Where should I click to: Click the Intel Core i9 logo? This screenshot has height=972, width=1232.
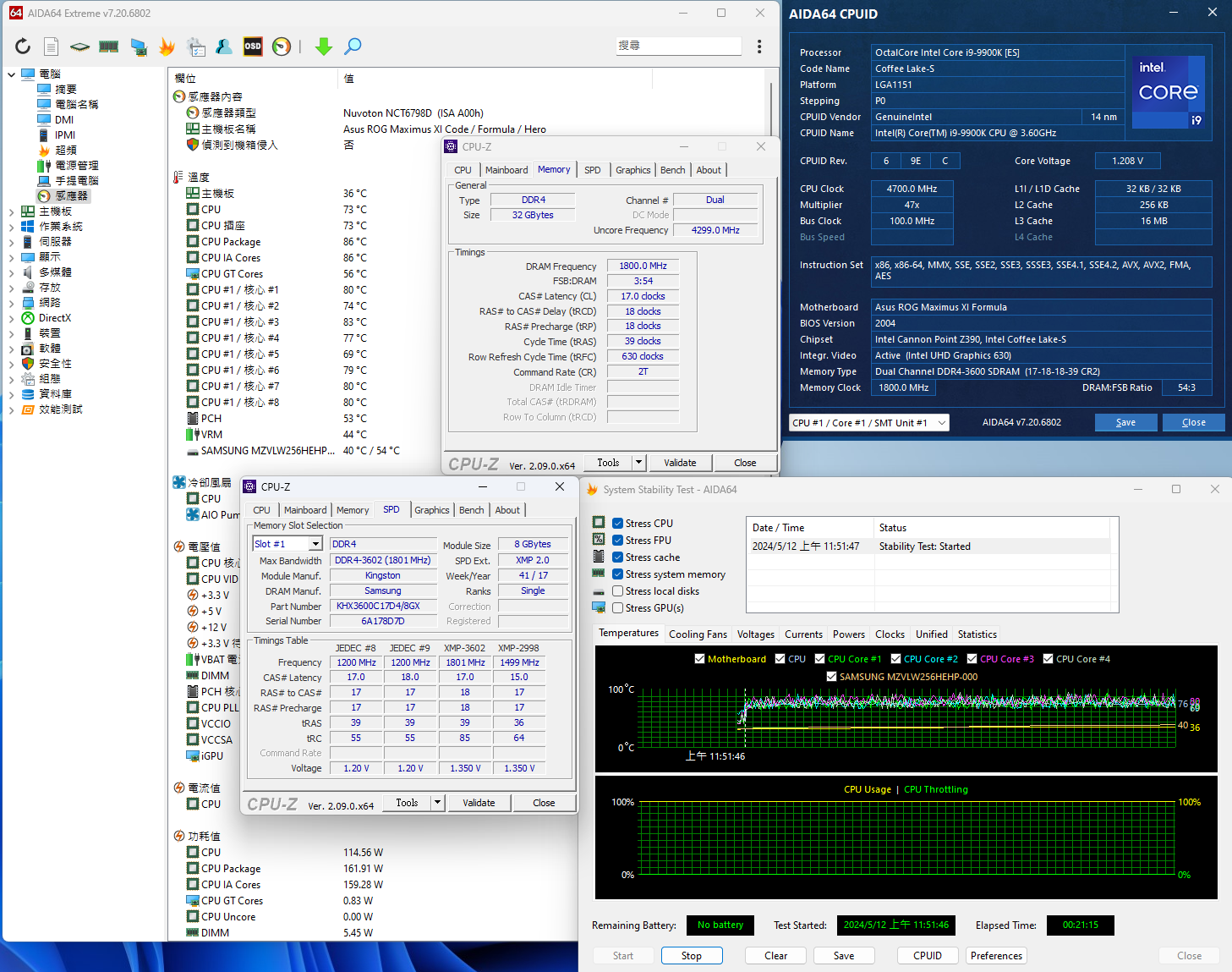(x=1169, y=91)
